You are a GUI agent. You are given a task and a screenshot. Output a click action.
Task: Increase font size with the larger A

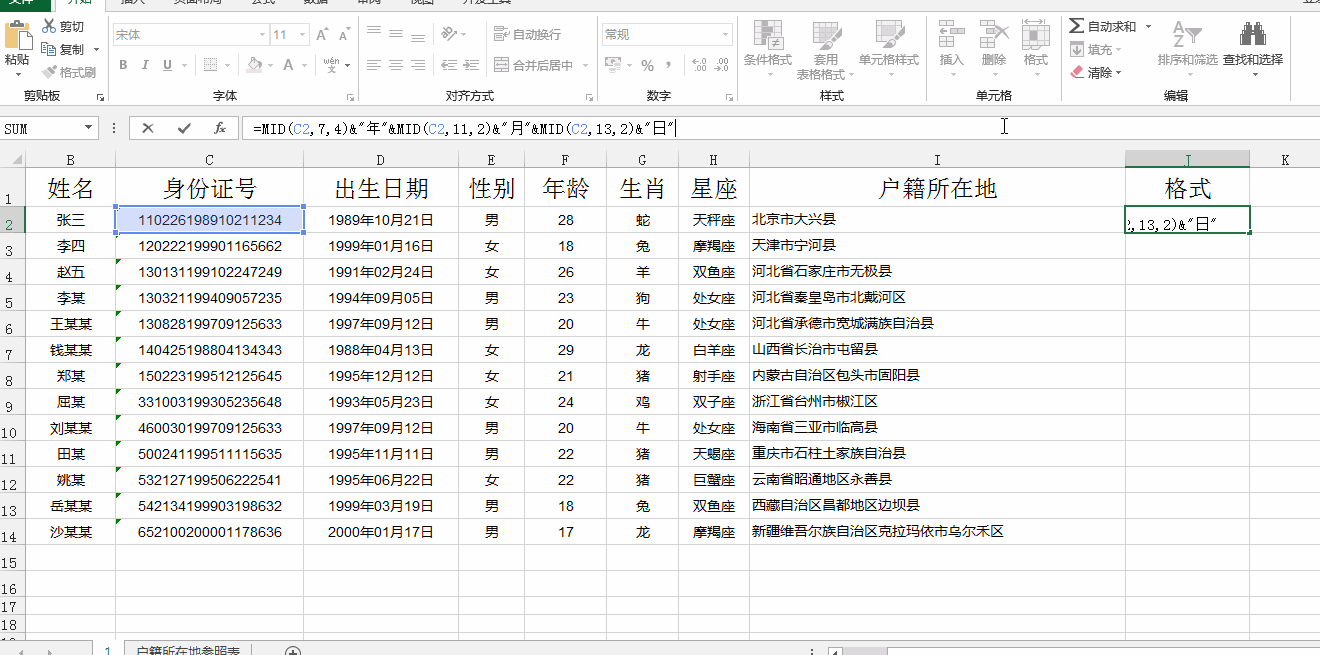pos(322,35)
